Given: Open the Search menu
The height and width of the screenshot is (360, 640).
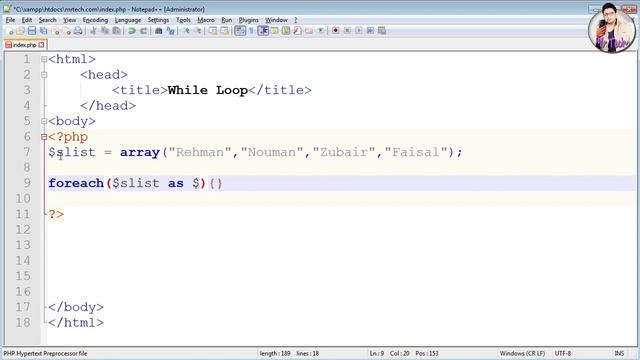Looking at the screenshot, I should pyautogui.click(x=47, y=20).
